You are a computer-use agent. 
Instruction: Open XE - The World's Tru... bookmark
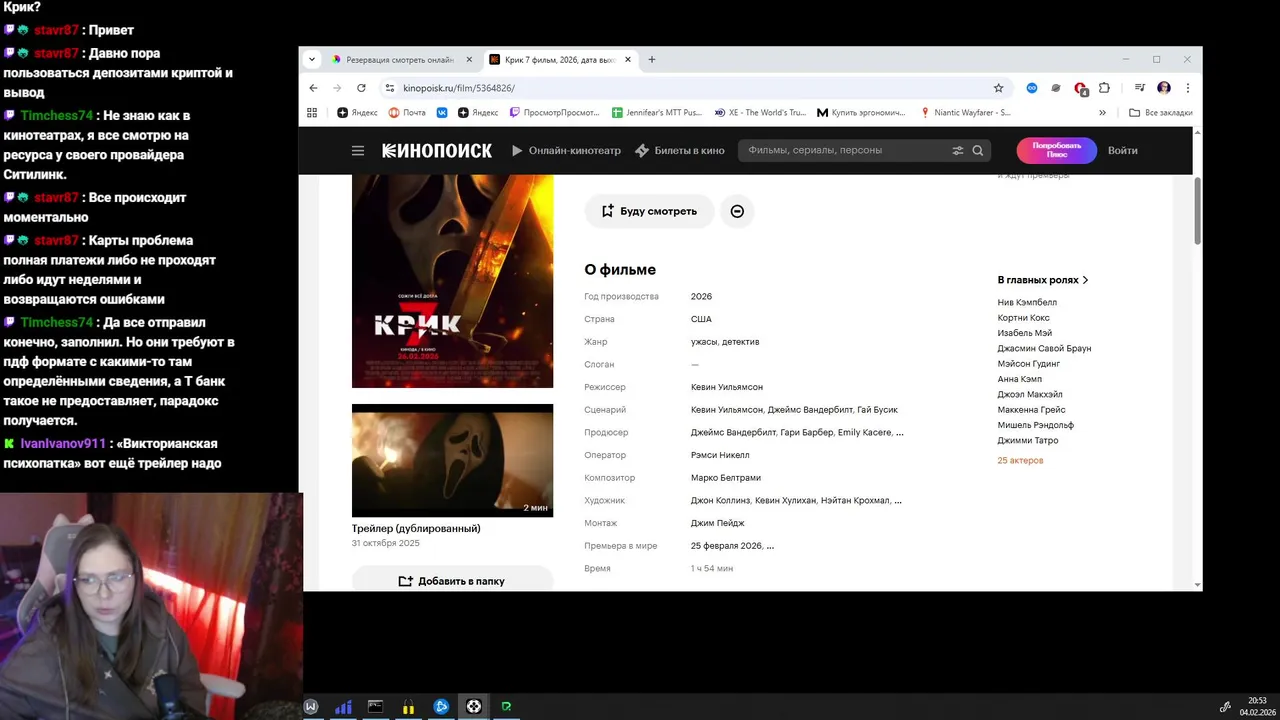pyautogui.click(x=760, y=113)
